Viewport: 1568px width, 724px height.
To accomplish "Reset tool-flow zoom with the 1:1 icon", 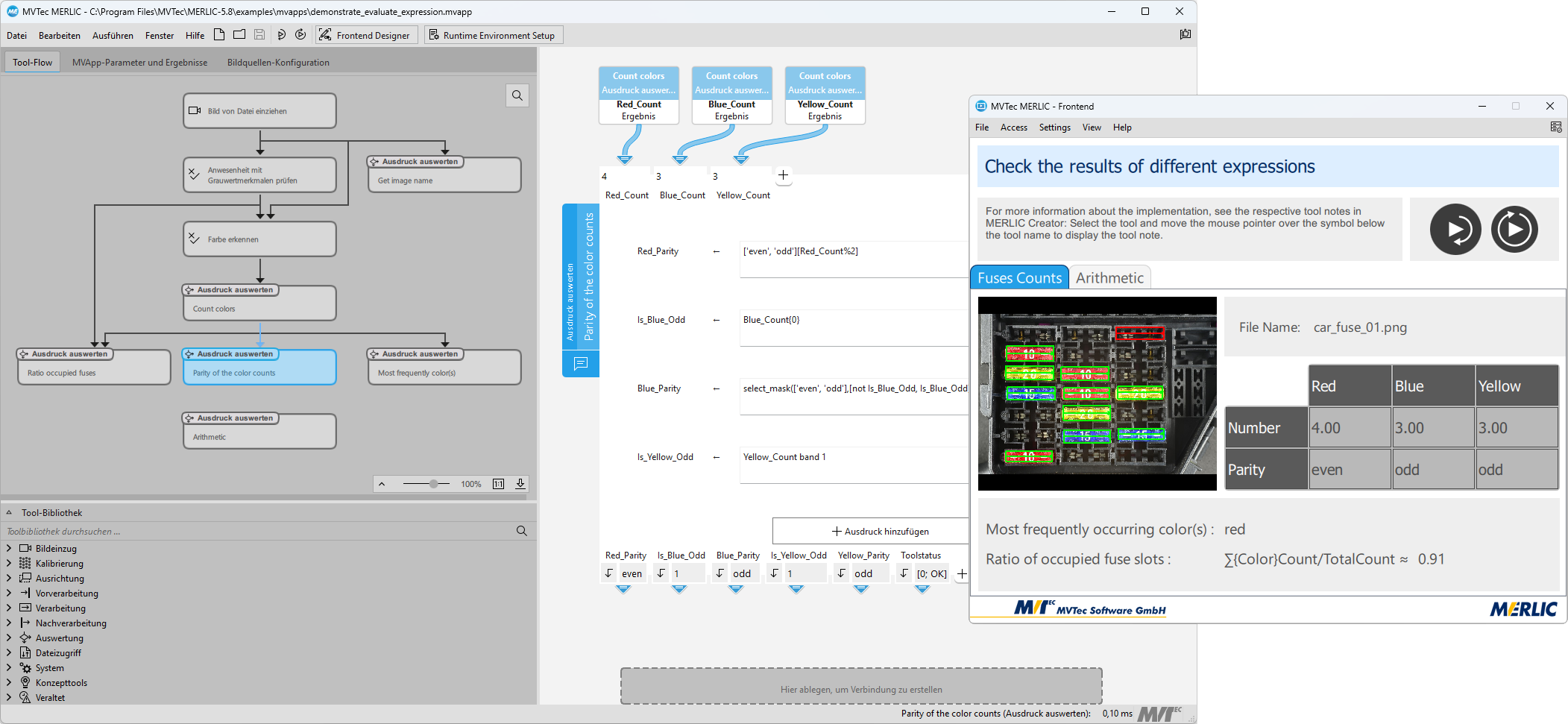I will (x=498, y=484).
